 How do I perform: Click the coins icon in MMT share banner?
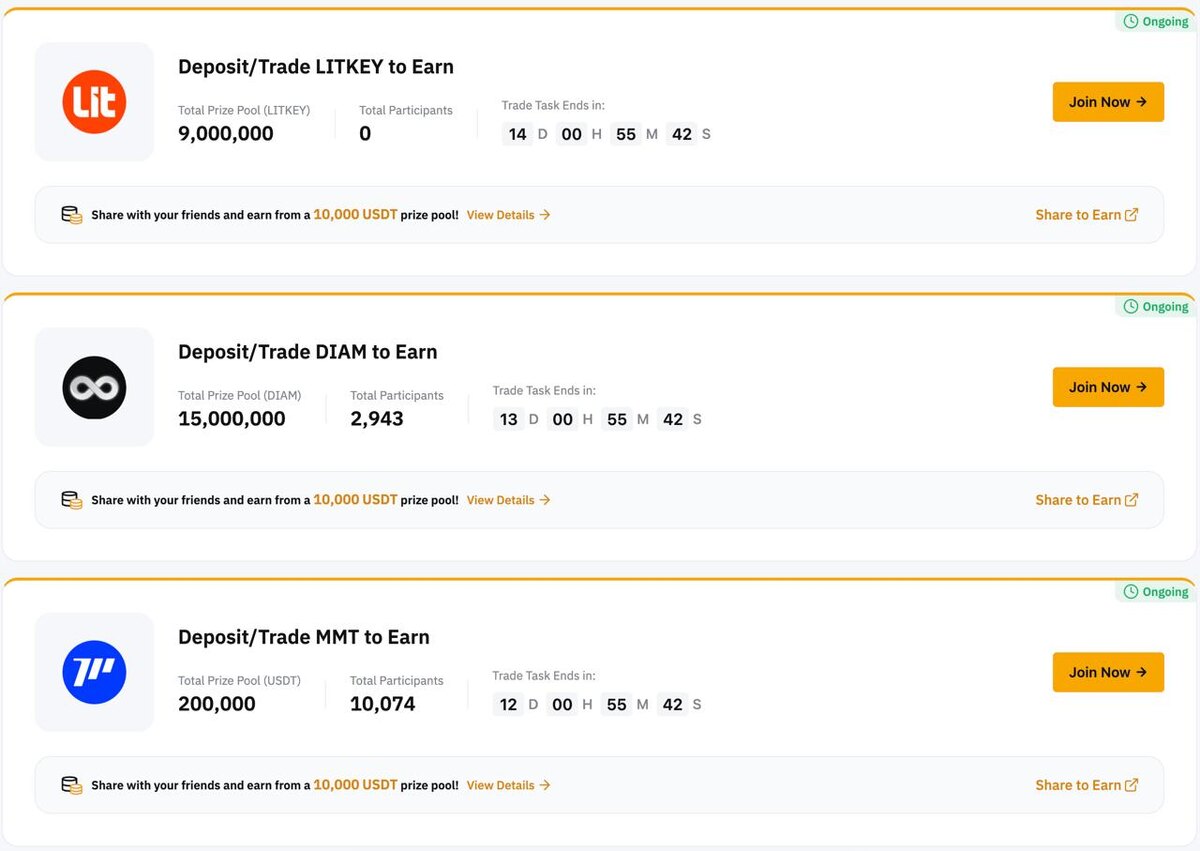[72, 785]
